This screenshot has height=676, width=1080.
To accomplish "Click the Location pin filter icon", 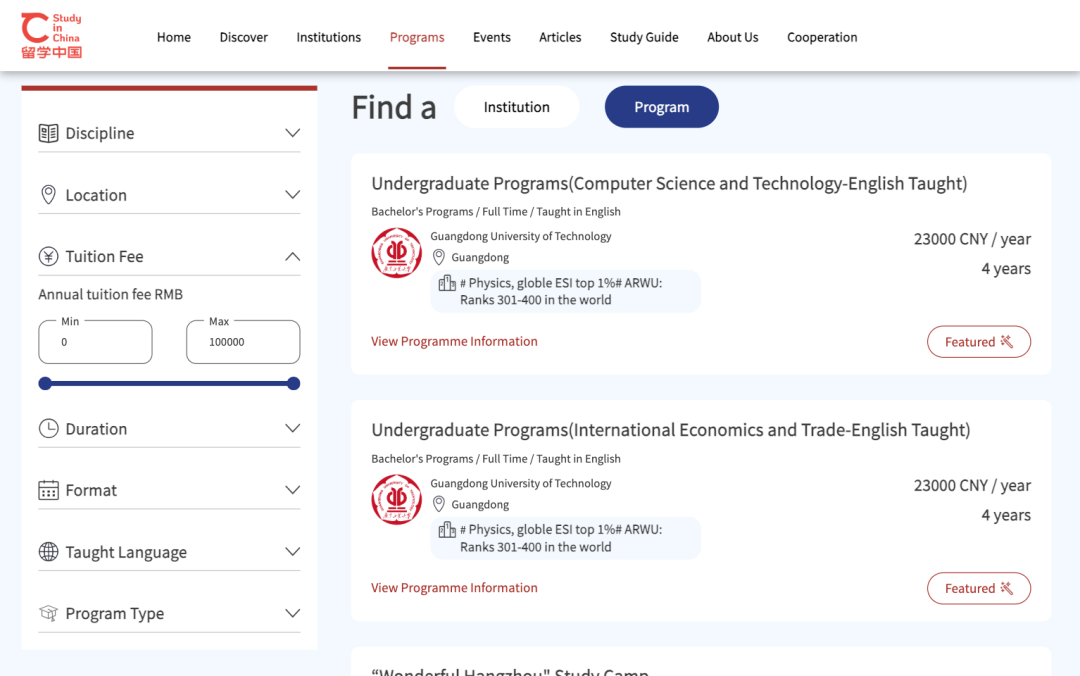I will 48,195.
